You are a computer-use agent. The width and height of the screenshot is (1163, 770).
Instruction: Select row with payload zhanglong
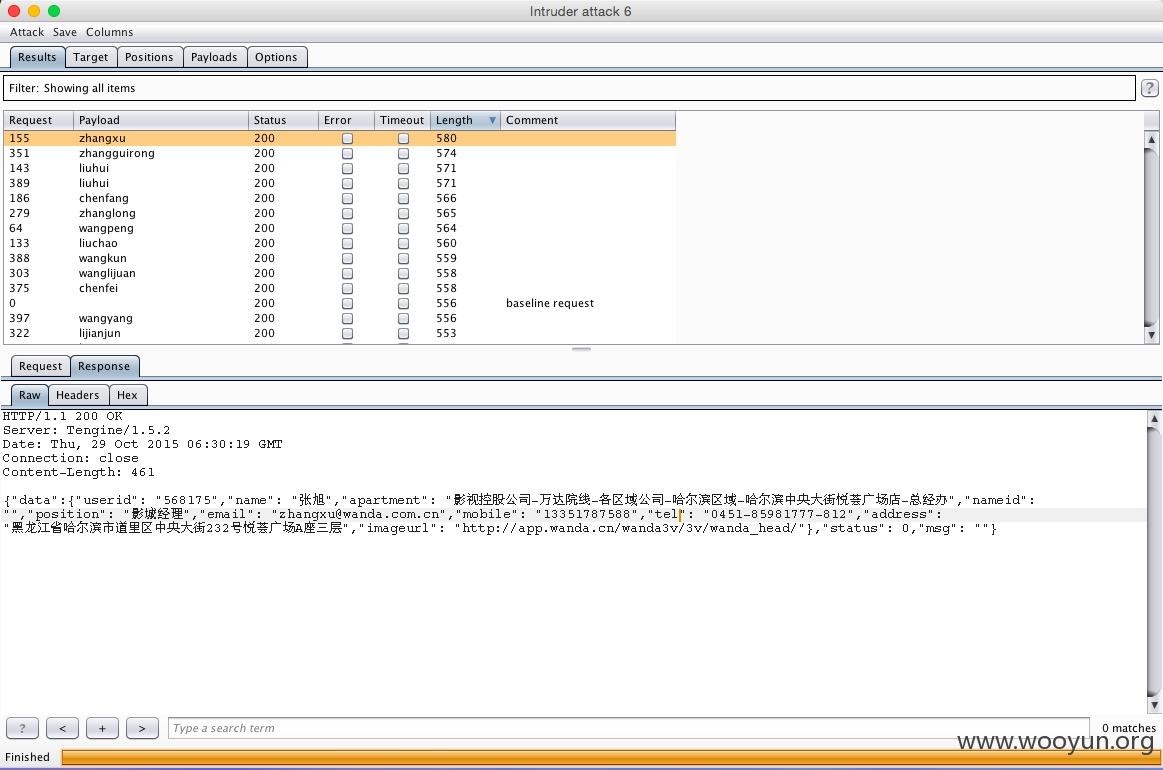(340, 214)
